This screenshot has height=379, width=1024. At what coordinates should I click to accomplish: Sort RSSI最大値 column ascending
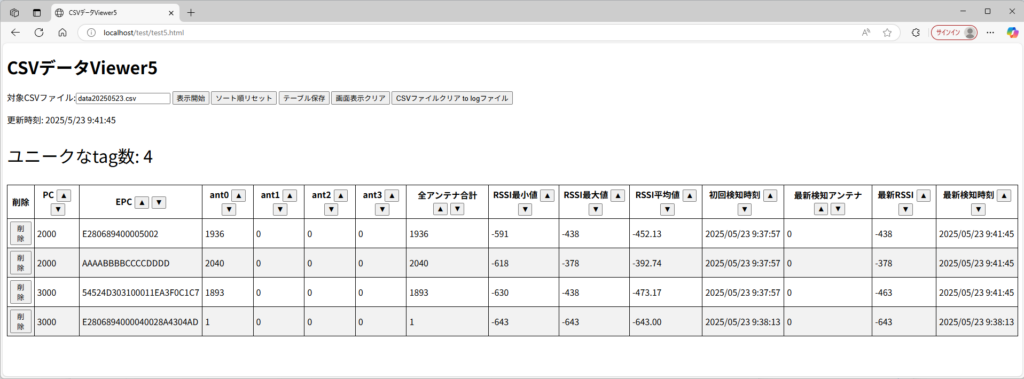(617, 195)
